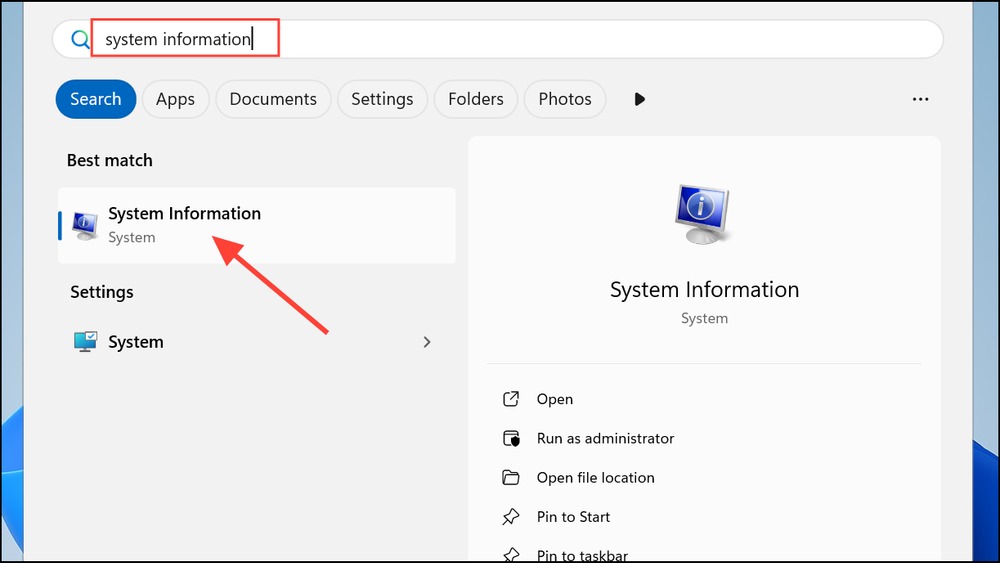Click the magnifier search icon

80,40
